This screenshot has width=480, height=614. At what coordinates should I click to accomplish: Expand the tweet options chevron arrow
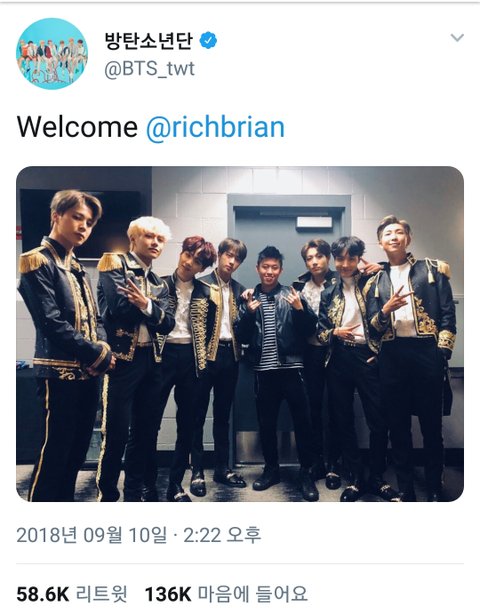457,38
